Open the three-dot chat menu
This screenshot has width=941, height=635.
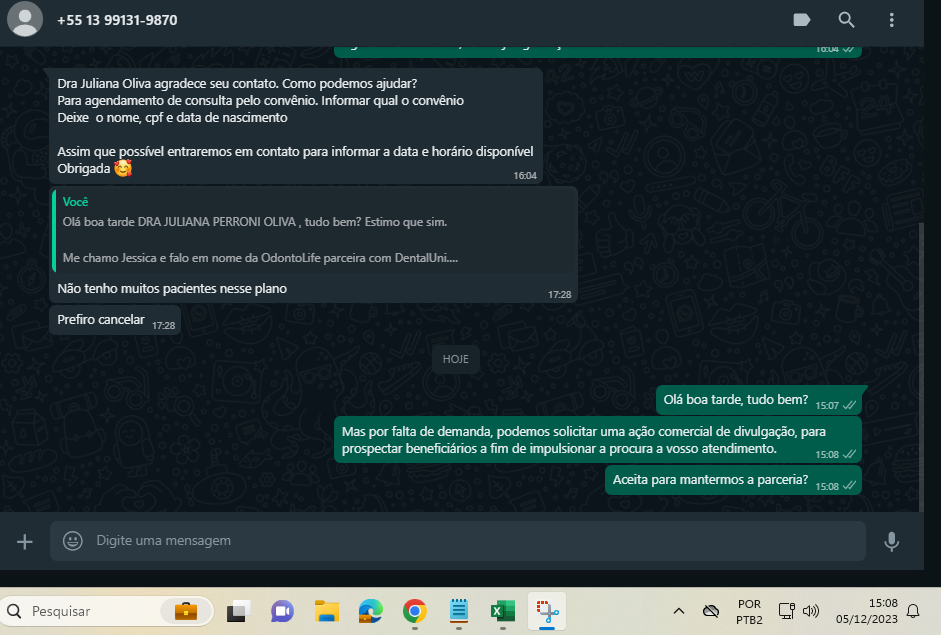(x=891, y=20)
